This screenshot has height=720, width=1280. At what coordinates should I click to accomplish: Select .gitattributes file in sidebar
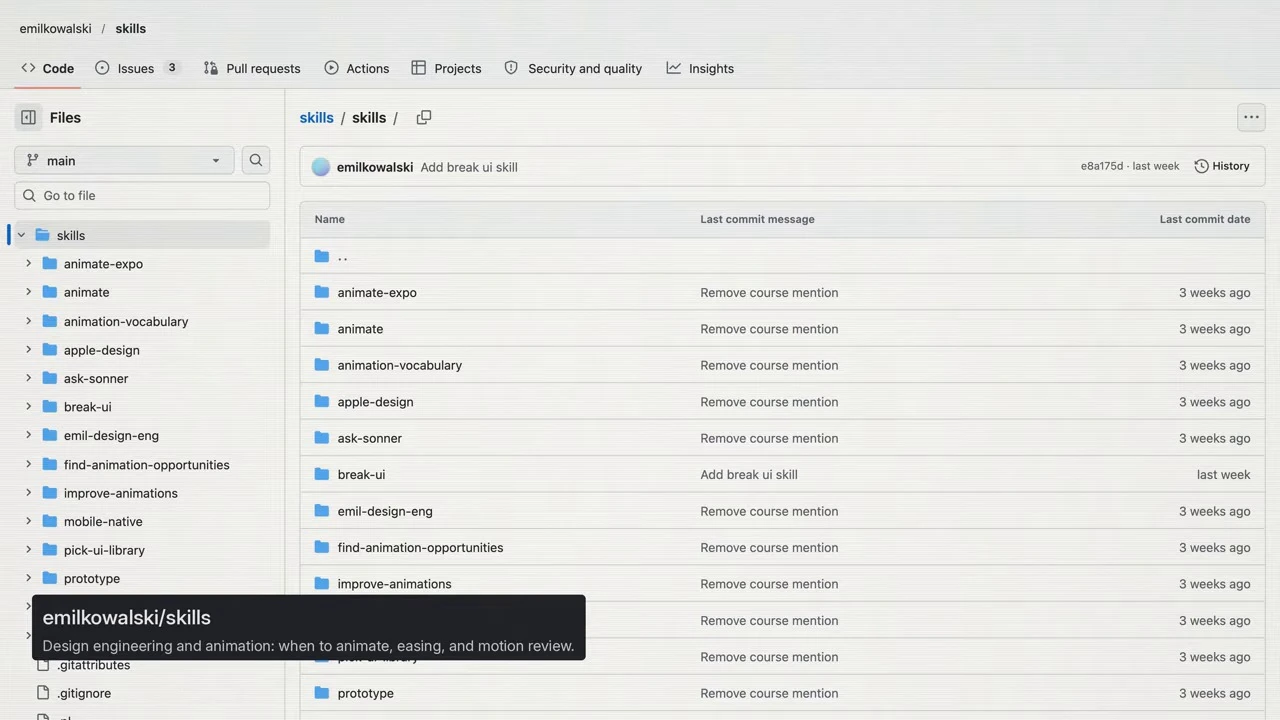coord(93,665)
